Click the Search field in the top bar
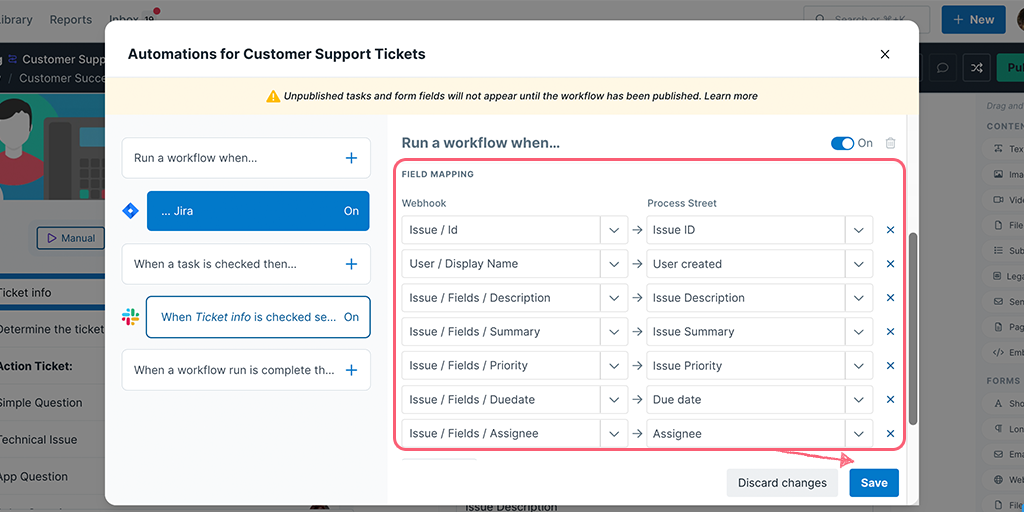 coord(868,20)
